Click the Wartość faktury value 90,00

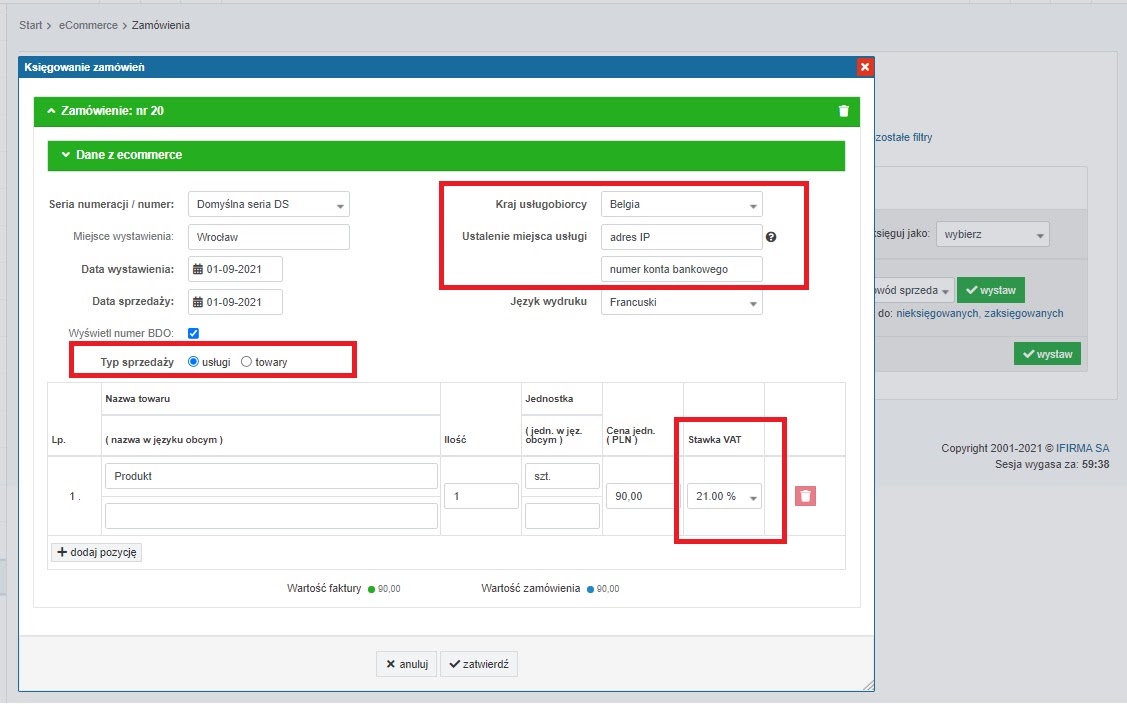pyautogui.click(x=389, y=589)
